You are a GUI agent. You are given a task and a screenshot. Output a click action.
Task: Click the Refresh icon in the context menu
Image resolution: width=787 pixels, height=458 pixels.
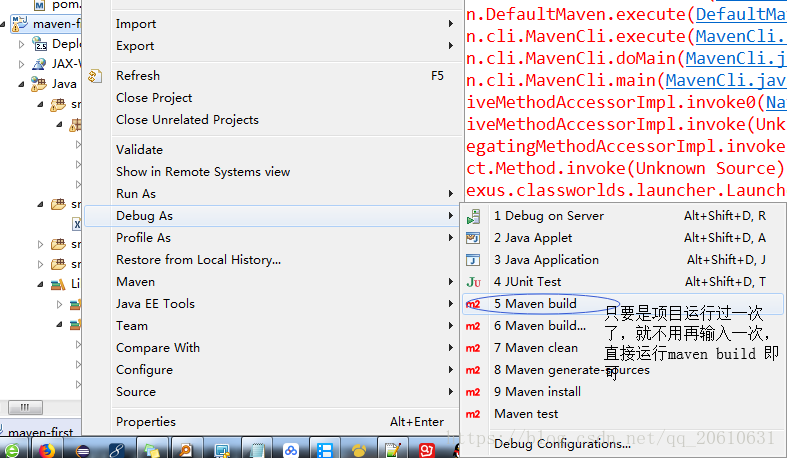point(95,76)
